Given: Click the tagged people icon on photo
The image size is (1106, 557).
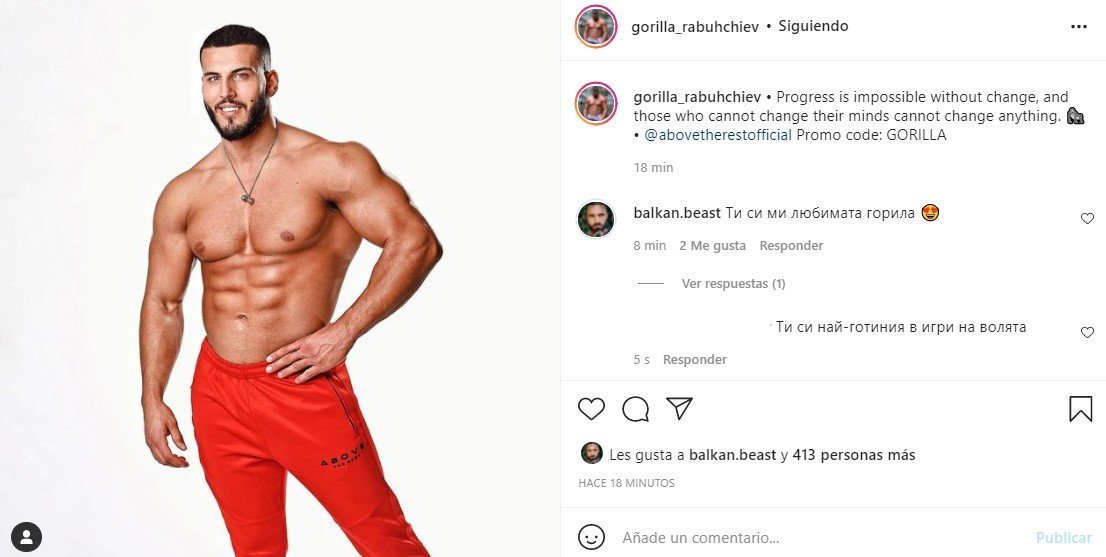Looking at the screenshot, I should coord(26,537).
